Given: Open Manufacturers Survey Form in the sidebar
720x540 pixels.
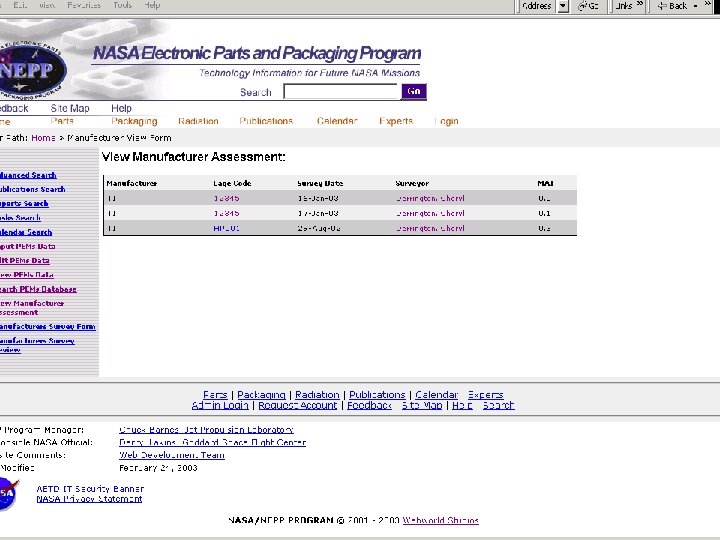Looking at the screenshot, I should point(48,326).
